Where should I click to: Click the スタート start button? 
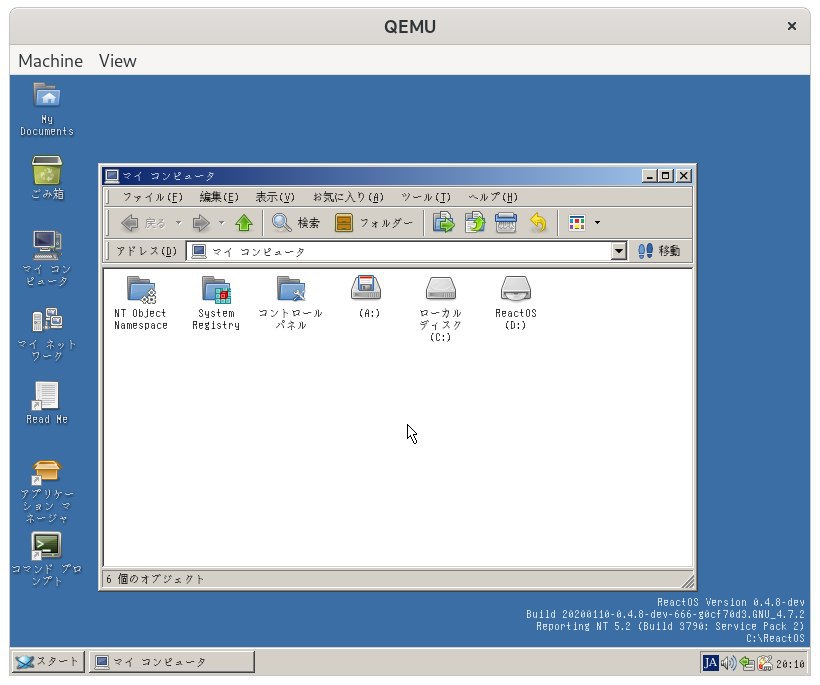click(47, 662)
